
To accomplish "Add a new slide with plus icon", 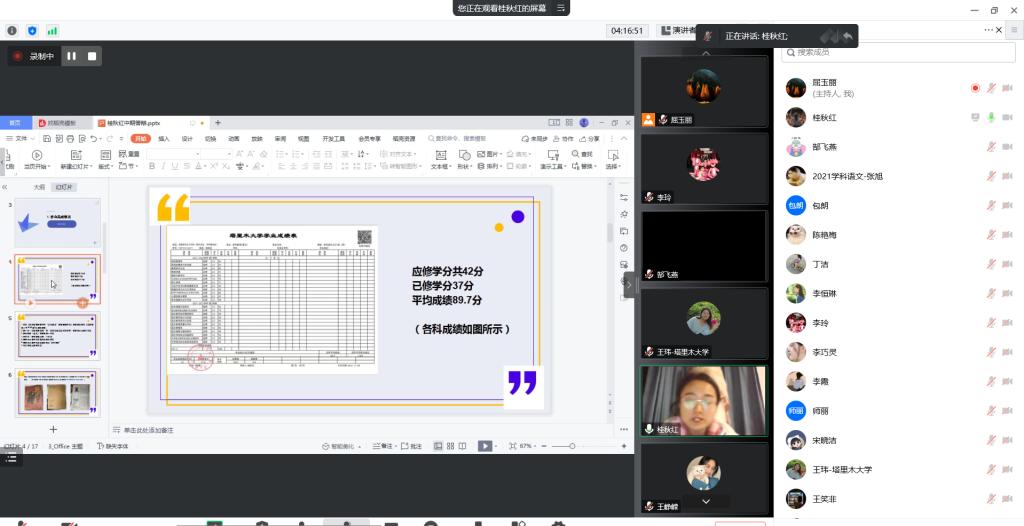I will (x=54, y=429).
